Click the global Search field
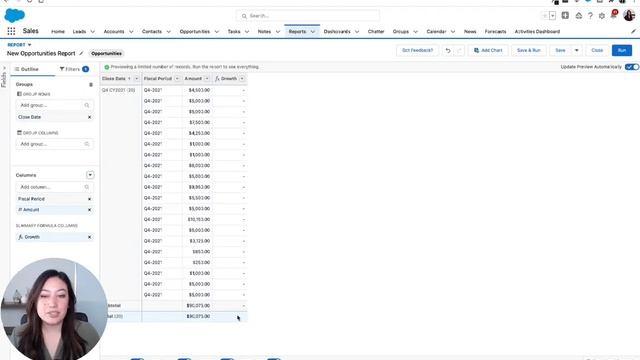Image resolution: width=640 pixels, height=360 pixels. [x=308, y=16]
